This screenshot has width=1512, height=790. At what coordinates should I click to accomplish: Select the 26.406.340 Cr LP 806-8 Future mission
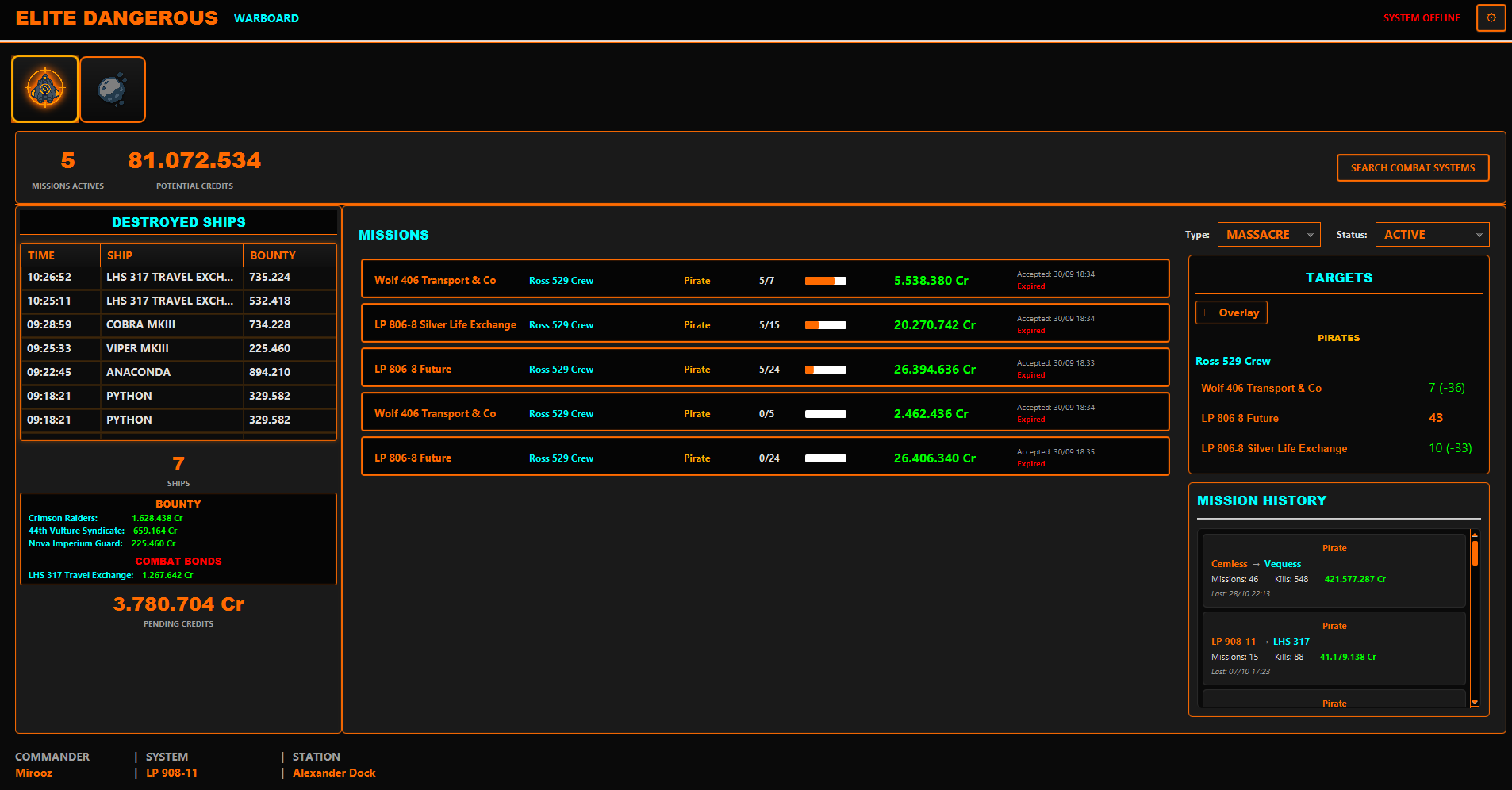coord(765,456)
